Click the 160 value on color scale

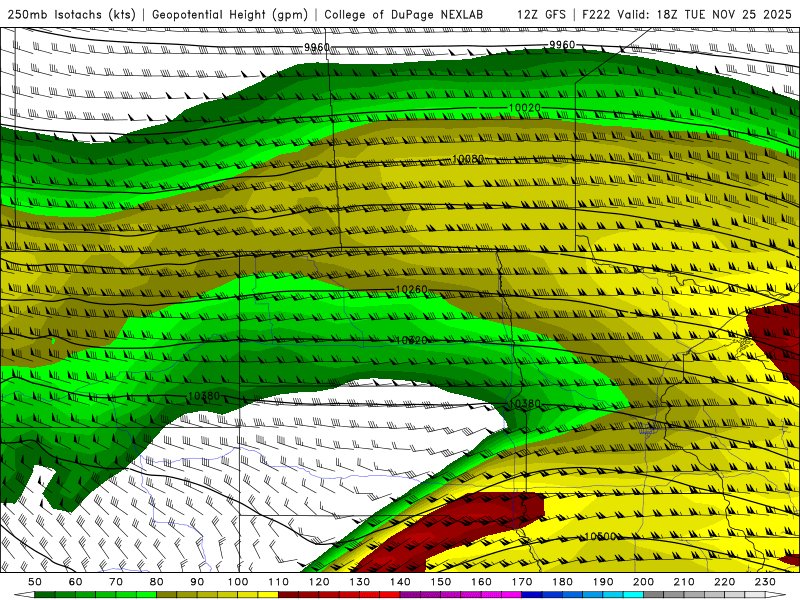click(x=481, y=582)
